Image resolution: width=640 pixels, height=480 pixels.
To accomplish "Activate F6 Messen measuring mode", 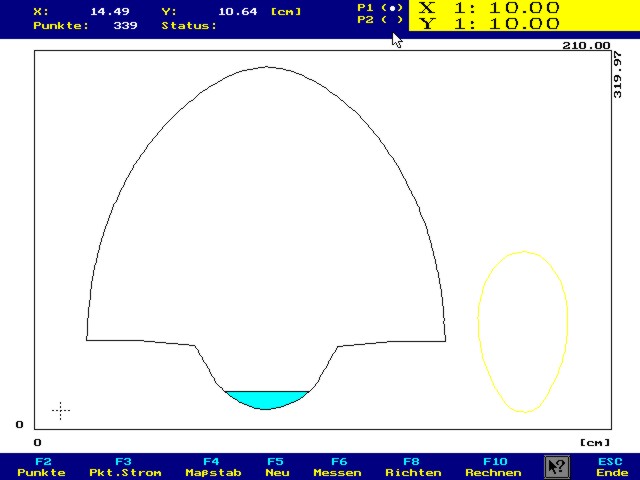I will pos(338,467).
